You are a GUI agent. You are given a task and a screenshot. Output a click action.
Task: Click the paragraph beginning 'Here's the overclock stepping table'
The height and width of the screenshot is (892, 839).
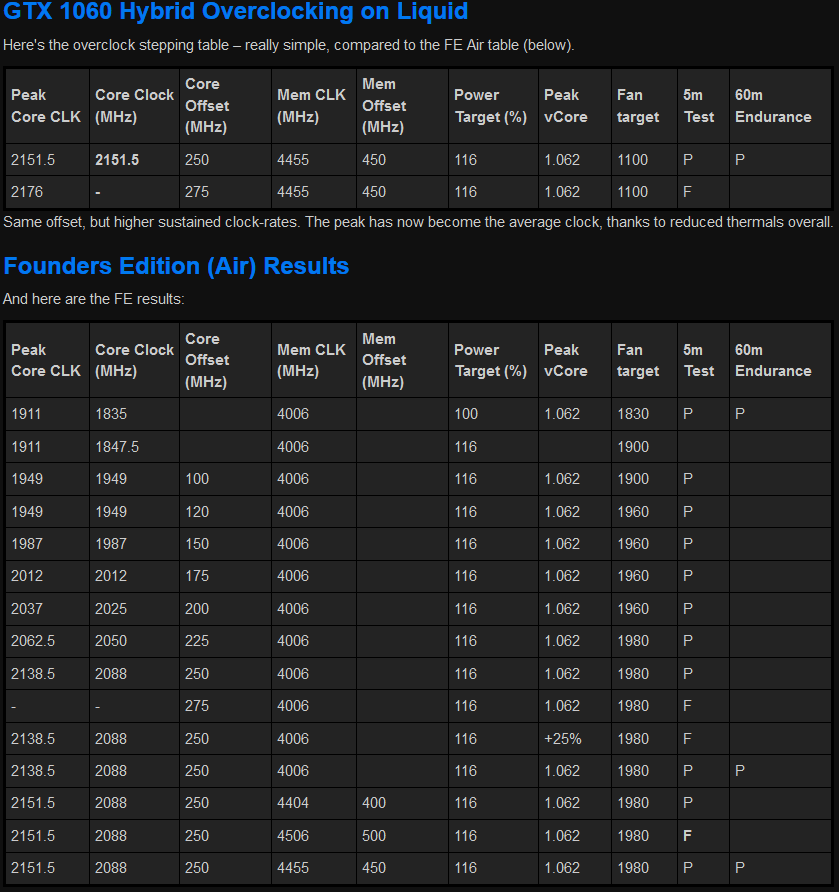[289, 45]
